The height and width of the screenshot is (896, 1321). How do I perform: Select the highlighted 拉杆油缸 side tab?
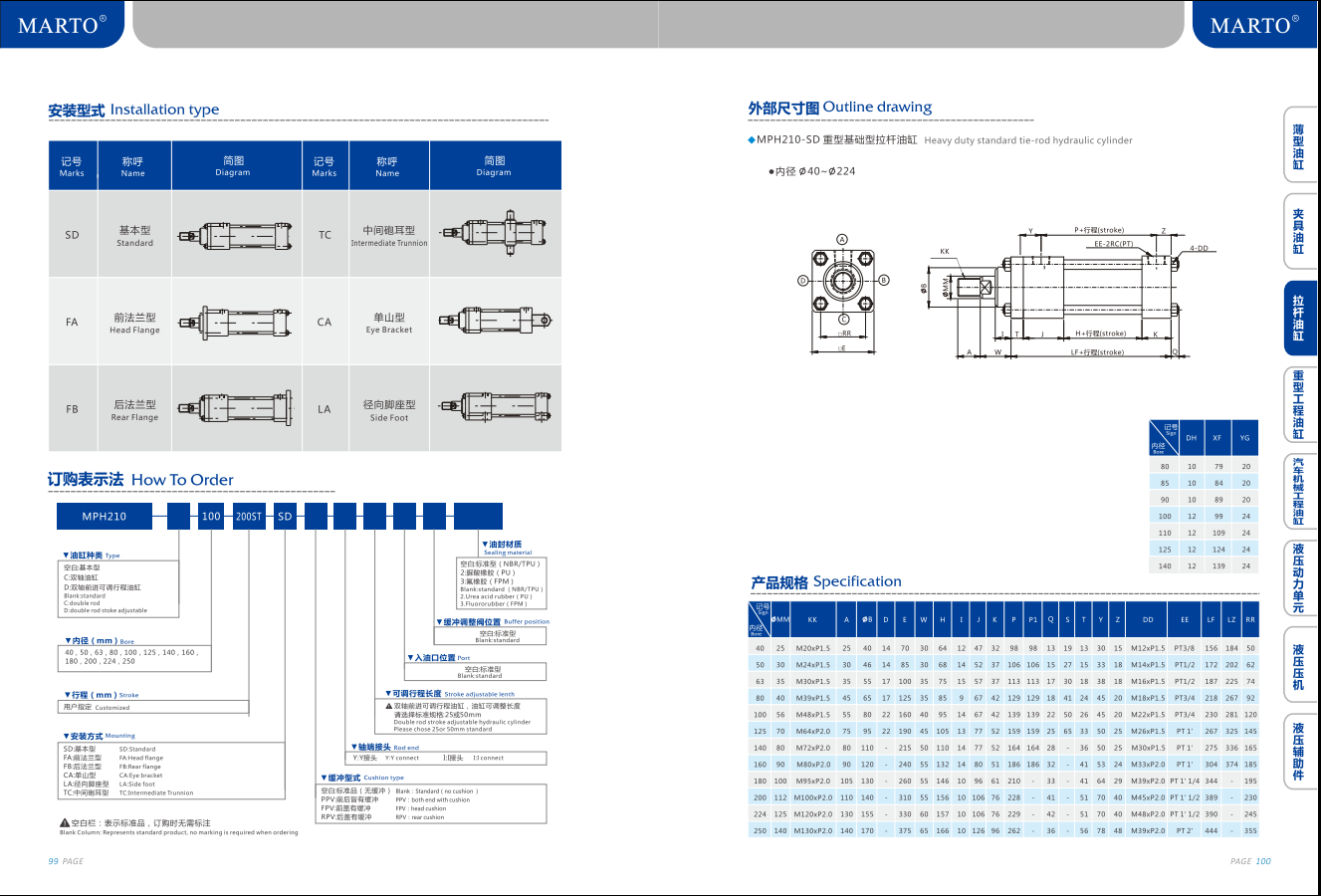(1299, 319)
